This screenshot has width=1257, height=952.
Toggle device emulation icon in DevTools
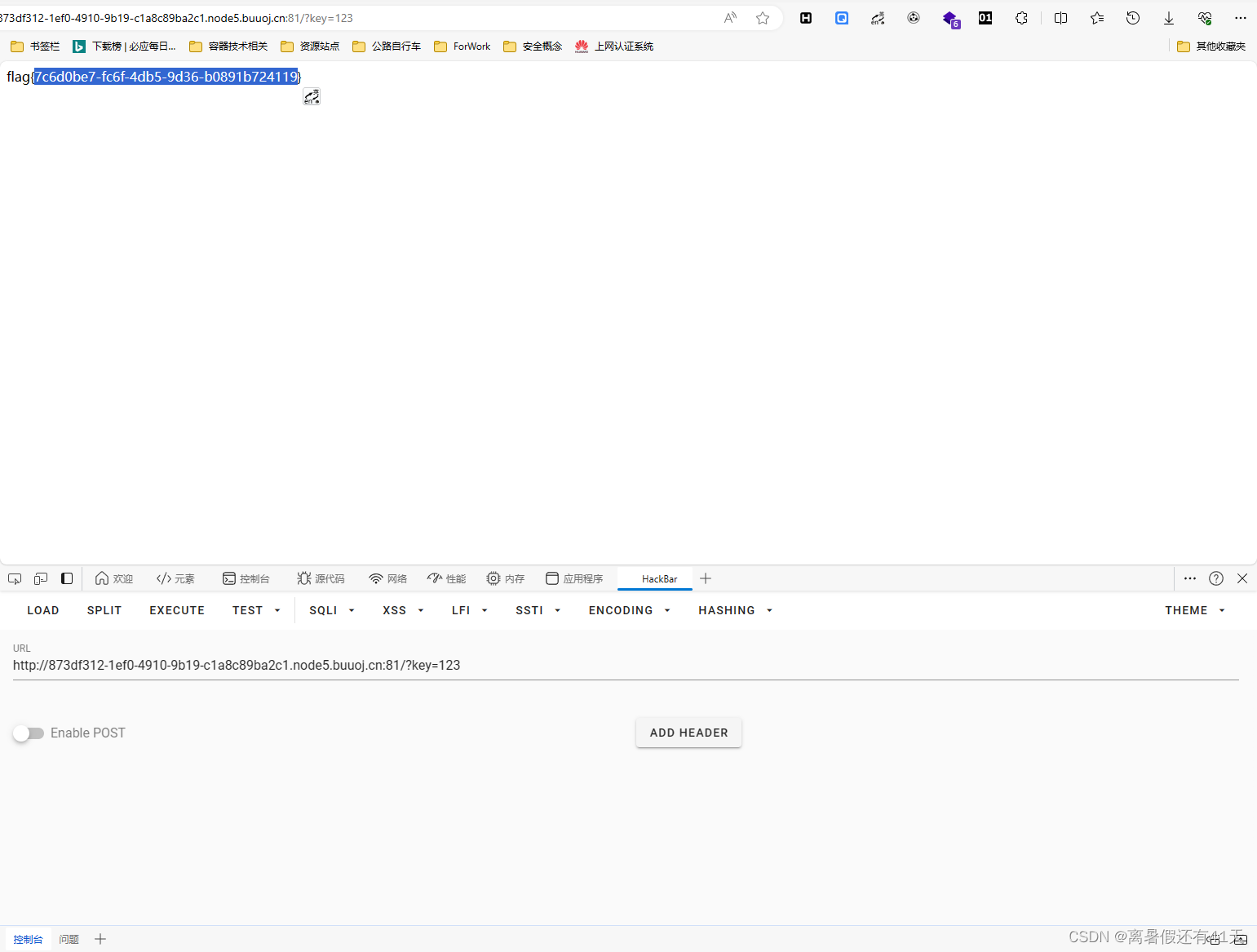pos(41,578)
